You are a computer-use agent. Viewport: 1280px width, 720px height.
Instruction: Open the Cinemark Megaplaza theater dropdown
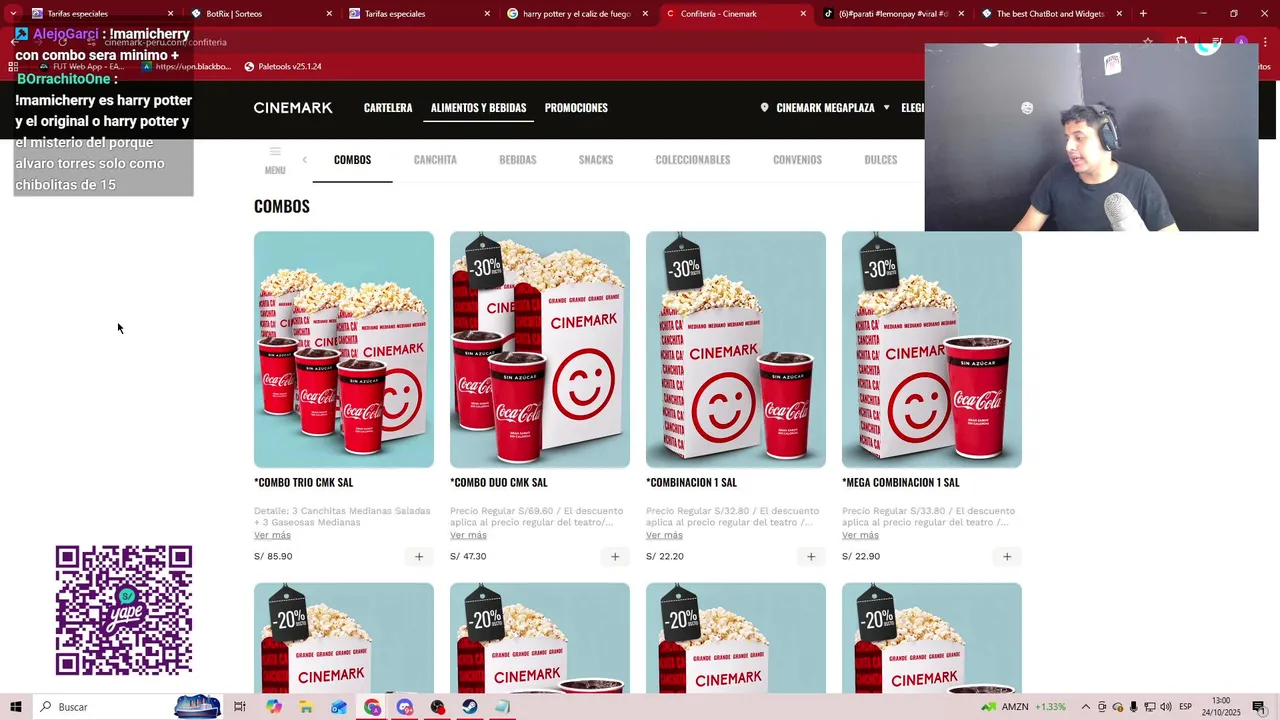pyautogui.click(x=825, y=108)
